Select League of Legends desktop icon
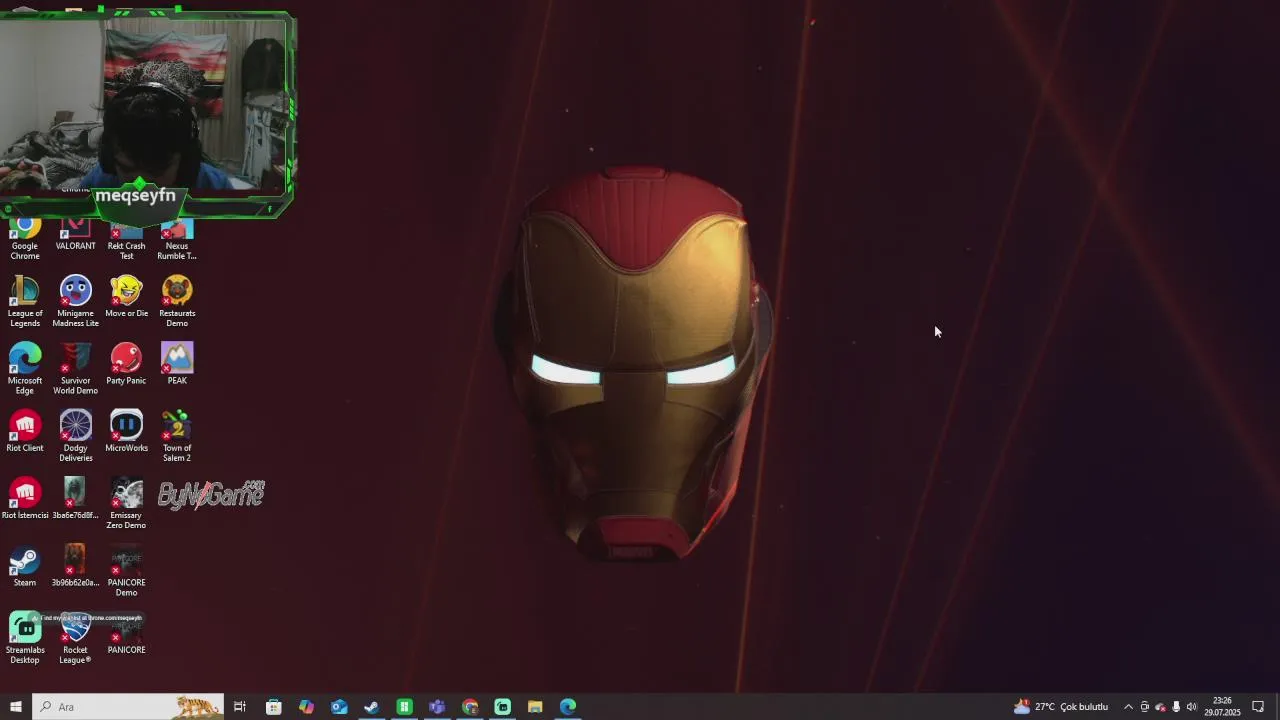1280x720 pixels. coord(25,302)
